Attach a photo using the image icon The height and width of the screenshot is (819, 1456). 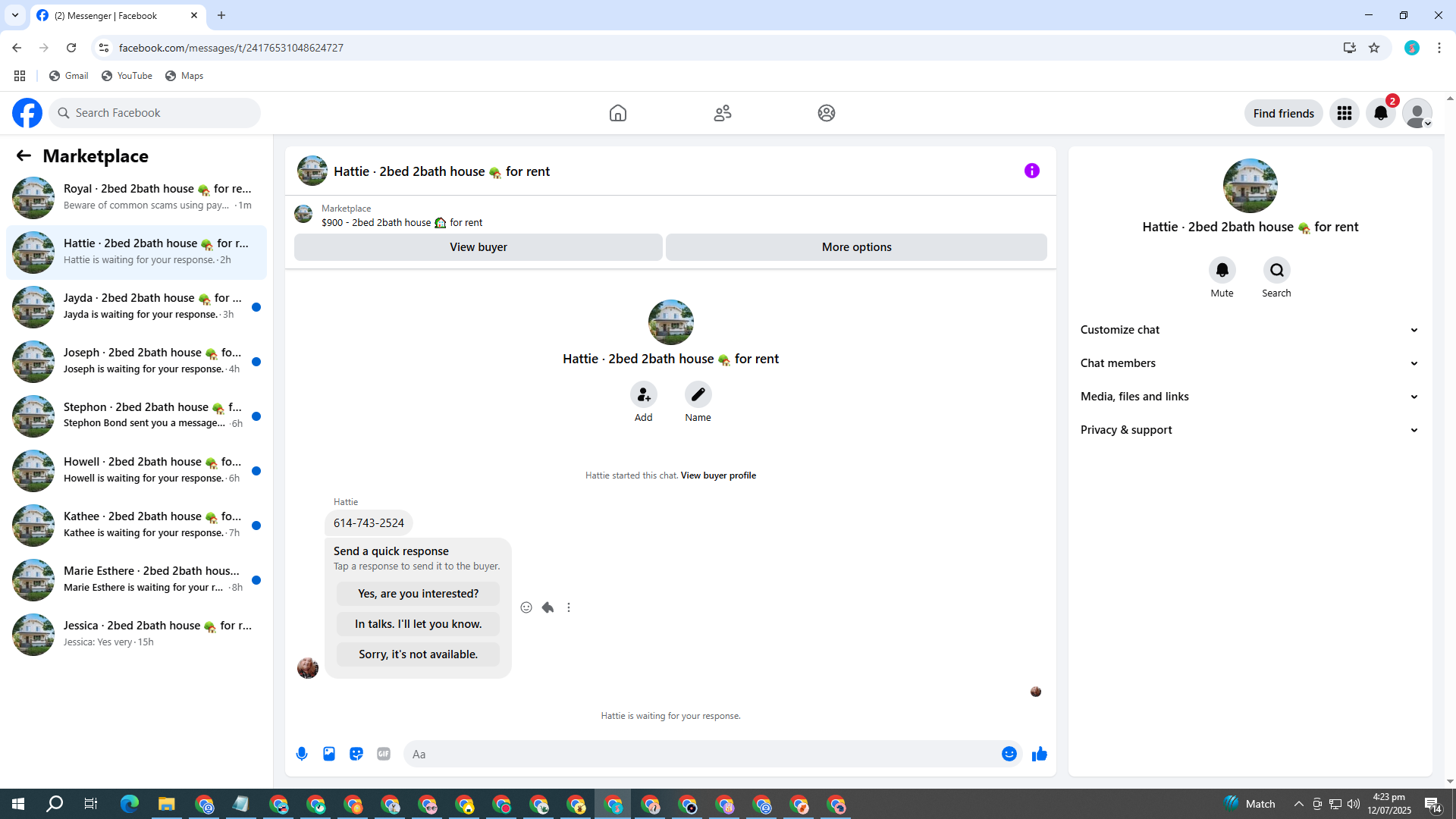pyautogui.click(x=329, y=754)
